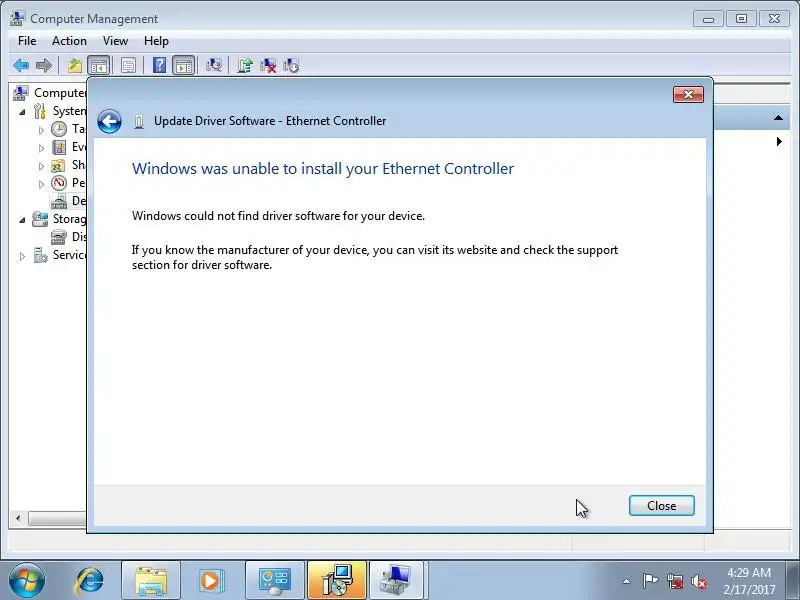
Task: Select the Shared Folders icon in the tree
Action: pos(58,165)
